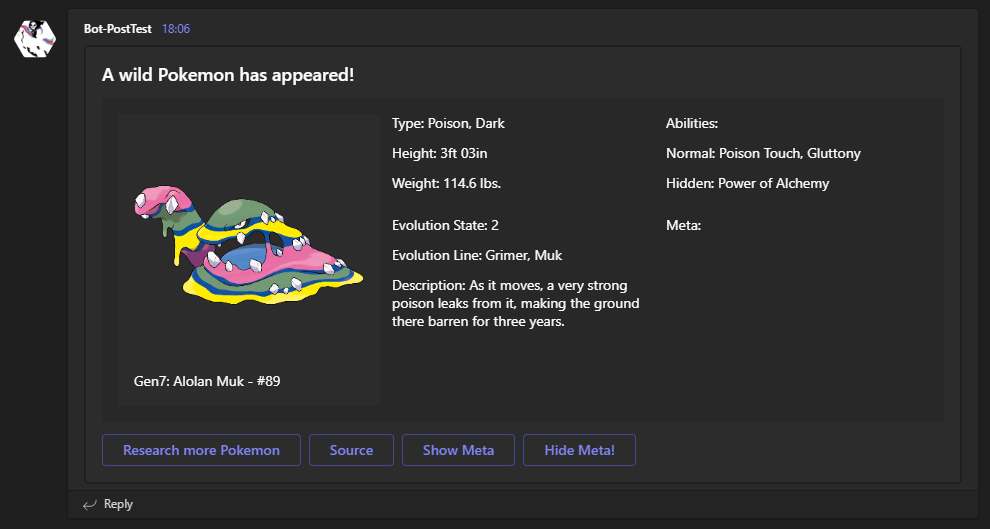Open the Bot-PostTest sender name
Image resolution: width=990 pixels, height=529 pixels.
coord(117,28)
